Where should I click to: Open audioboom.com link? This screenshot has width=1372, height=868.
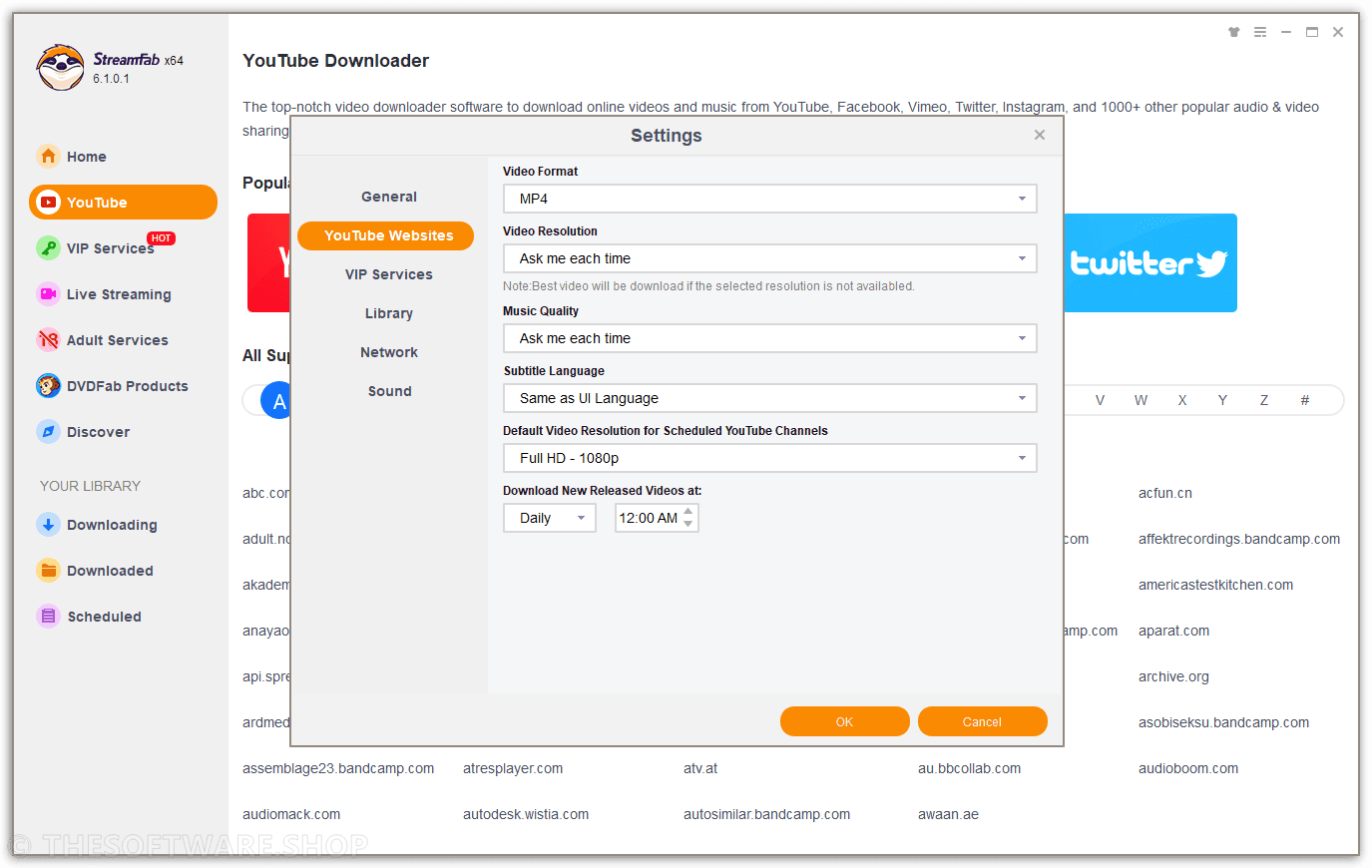point(1188,768)
